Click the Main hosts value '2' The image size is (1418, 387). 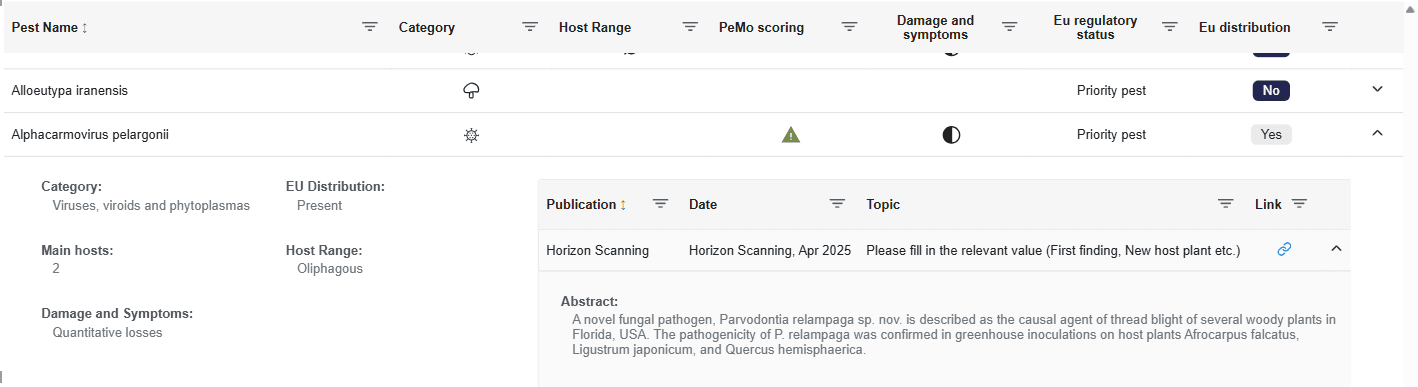click(56, 269)
